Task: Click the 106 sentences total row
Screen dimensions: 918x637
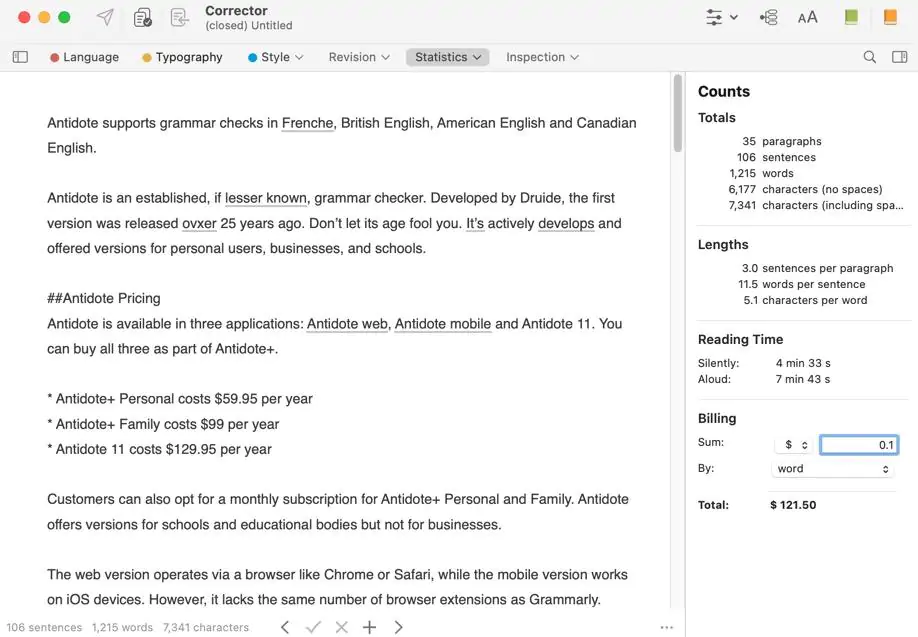Action: tap(776, 157)
